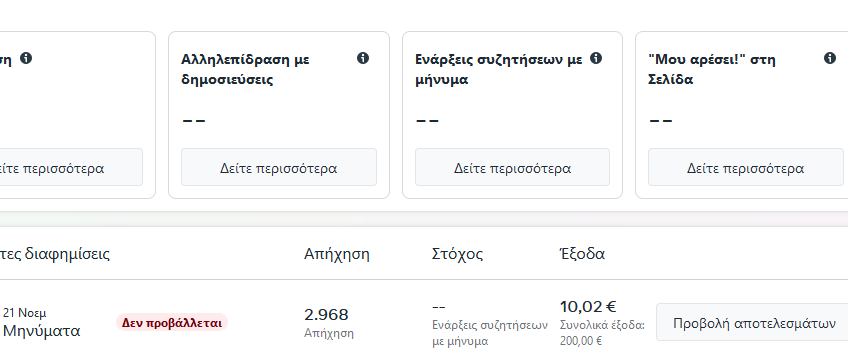Image resolution: width=848 pixels, height=363 pixels.
Task: Show info tooltip for "Μου αρέσει!" στη Σελίδα
Action: (x=830, y=58)
